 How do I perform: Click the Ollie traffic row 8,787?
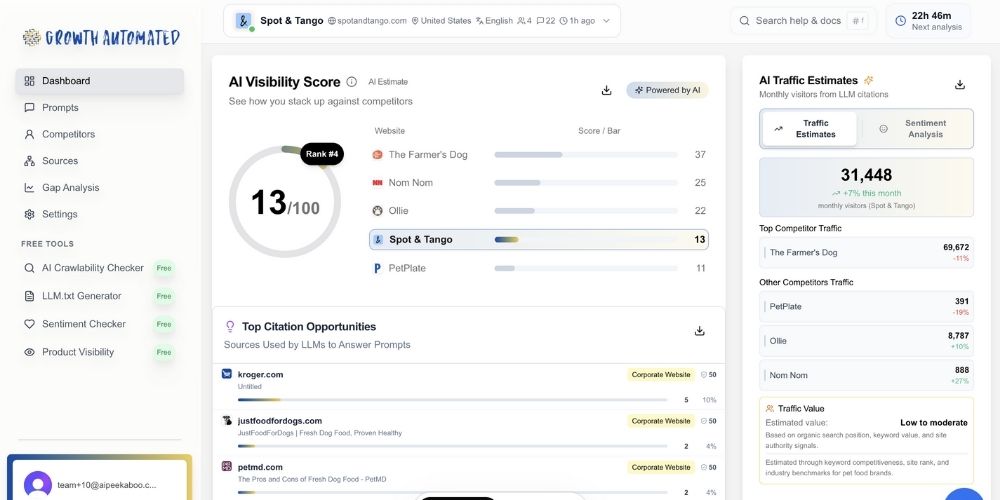click(x=866, y=341)
